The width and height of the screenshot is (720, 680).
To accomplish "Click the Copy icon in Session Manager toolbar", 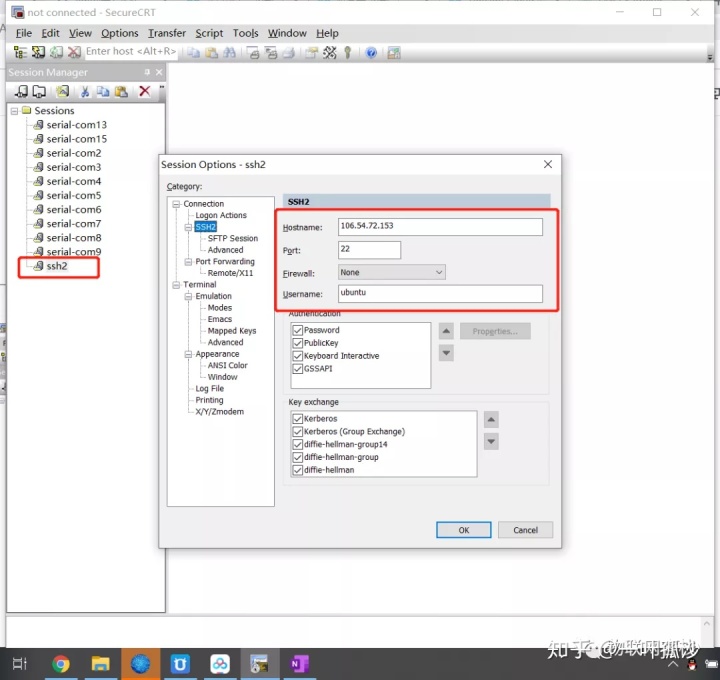I will [x=103, y=91].
